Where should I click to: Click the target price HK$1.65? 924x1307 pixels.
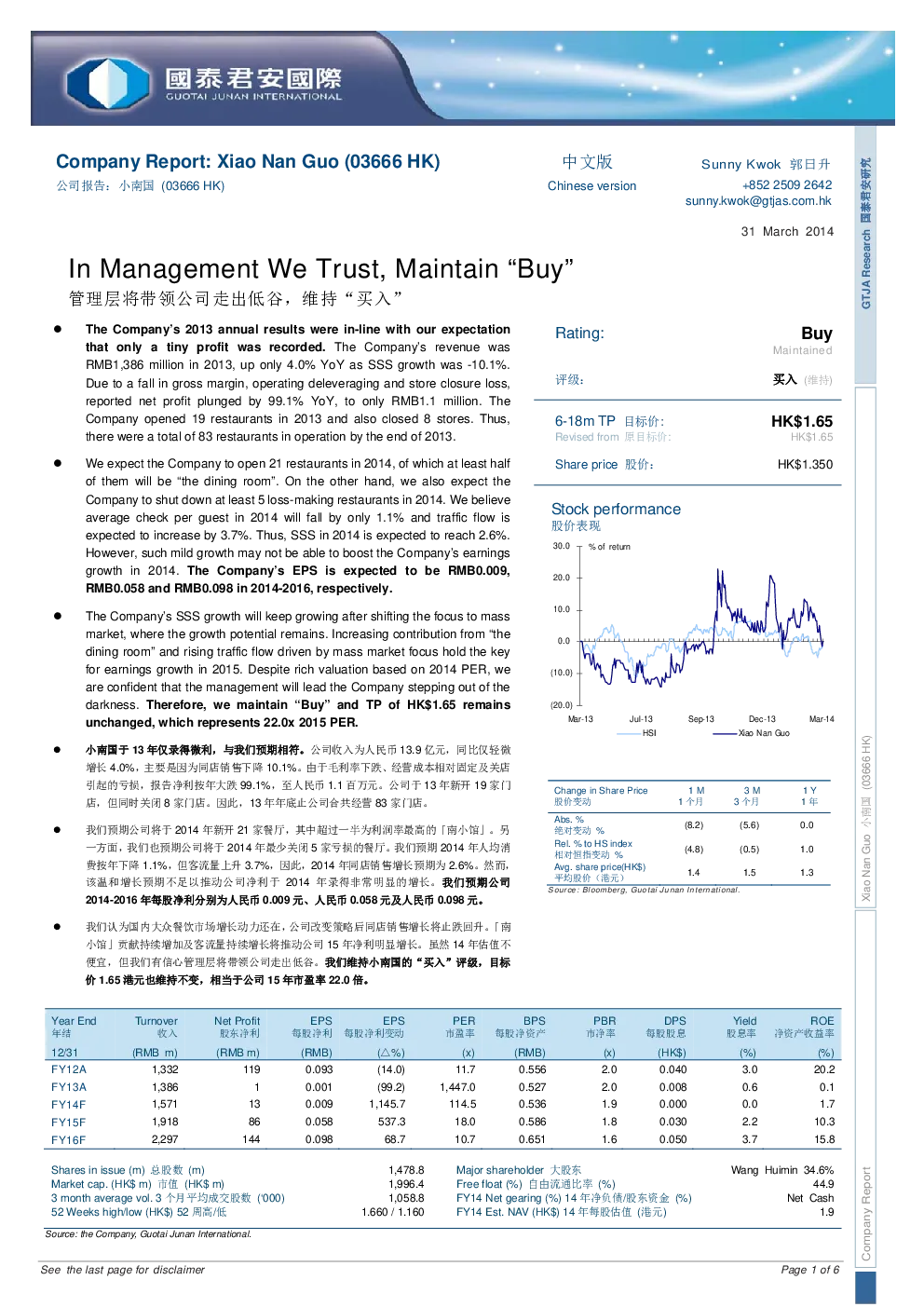point(802,421)
